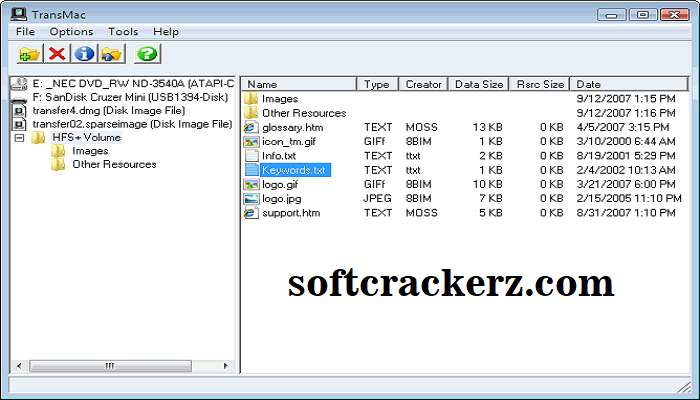Screen dimensions: 700x400
Task: Sort by the Type column header
Action: 377,84
